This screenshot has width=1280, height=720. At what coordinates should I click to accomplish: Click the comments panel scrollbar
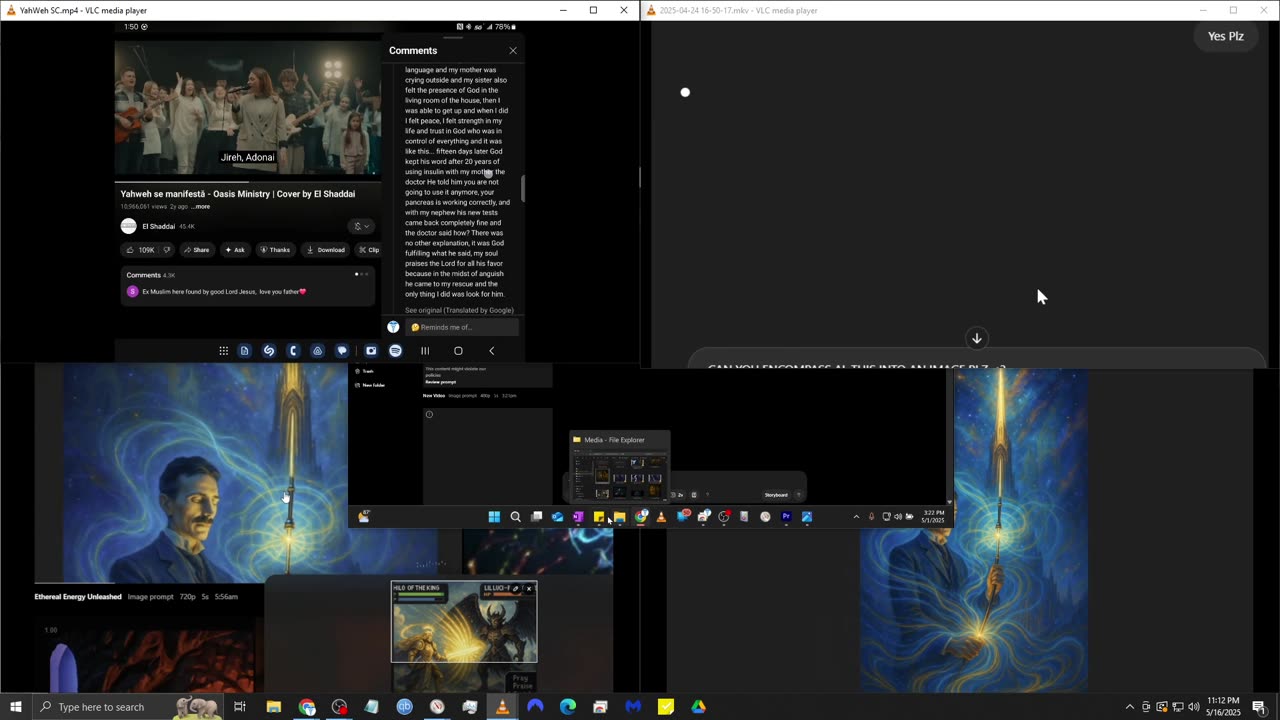point(522,188)
